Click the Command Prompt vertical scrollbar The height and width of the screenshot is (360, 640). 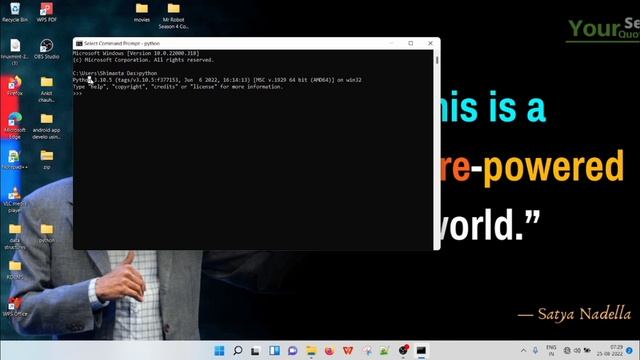click(437, 149)
